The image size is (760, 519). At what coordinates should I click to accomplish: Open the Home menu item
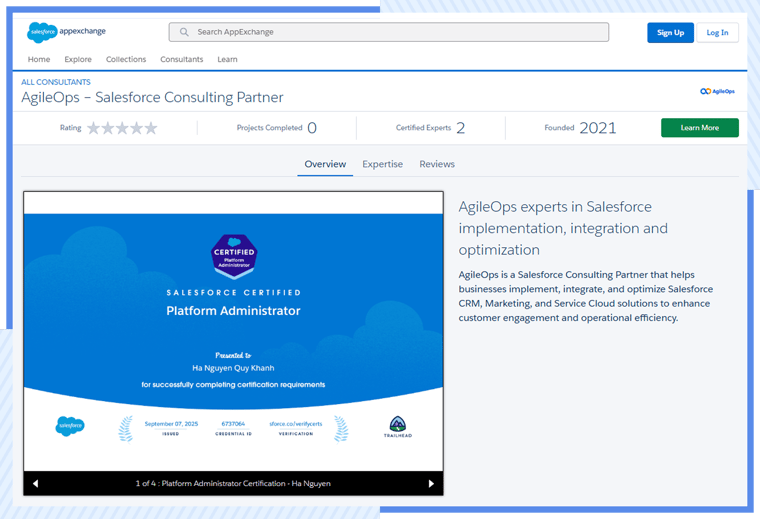39,60
